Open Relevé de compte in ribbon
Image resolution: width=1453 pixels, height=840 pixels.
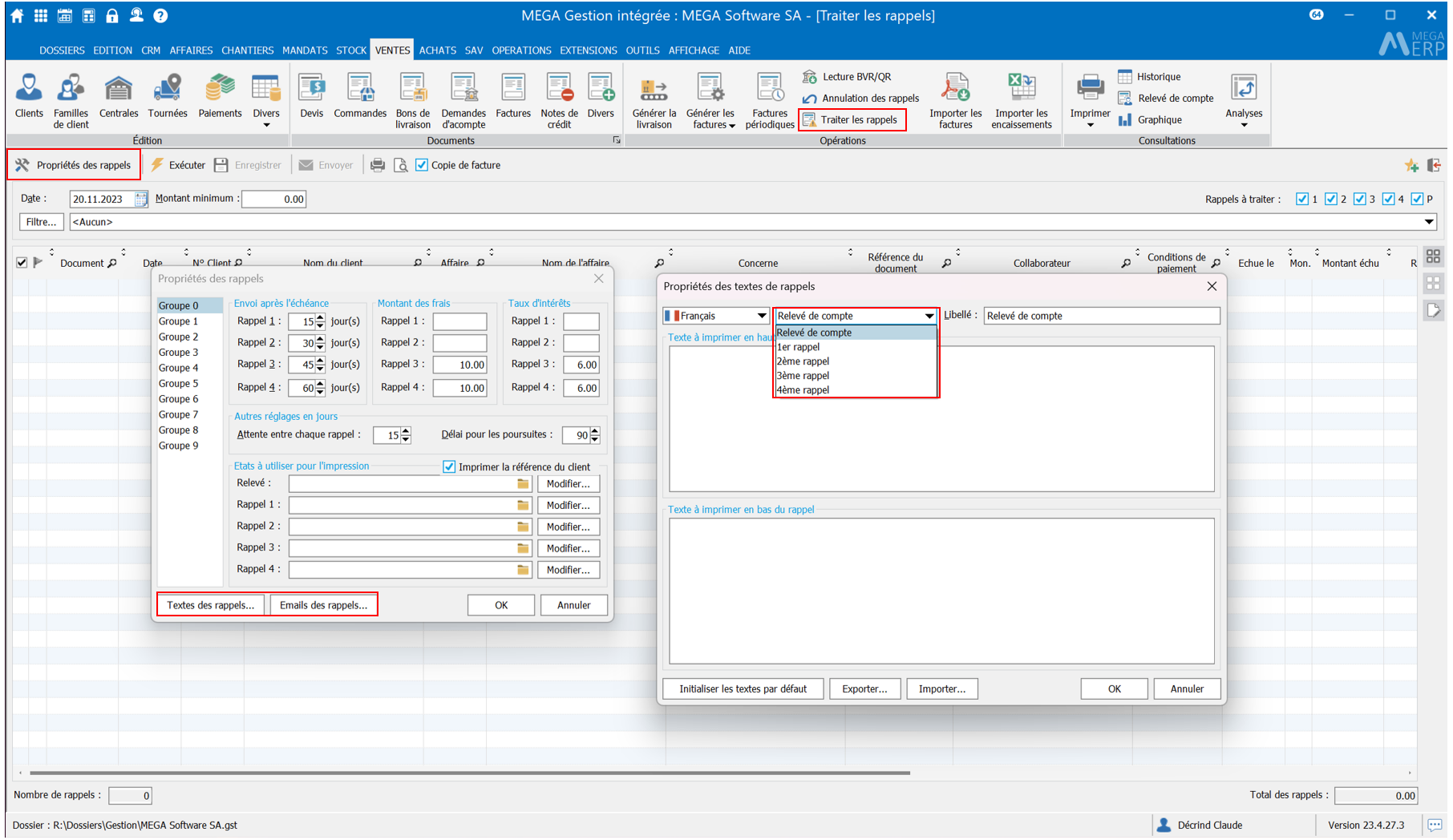point(1166,99)
